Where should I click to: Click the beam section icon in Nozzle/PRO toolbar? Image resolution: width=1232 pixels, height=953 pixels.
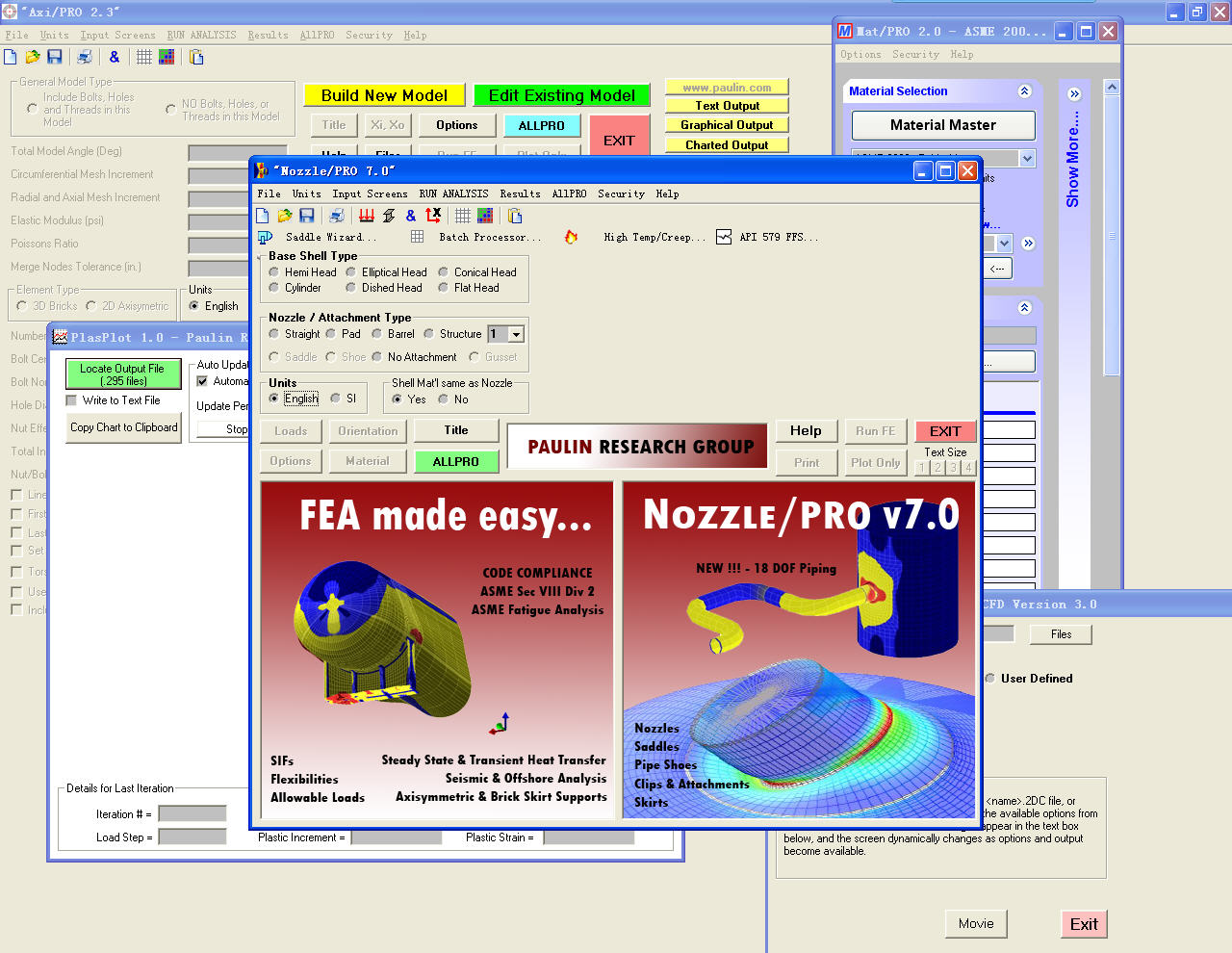tap(389, 216)
